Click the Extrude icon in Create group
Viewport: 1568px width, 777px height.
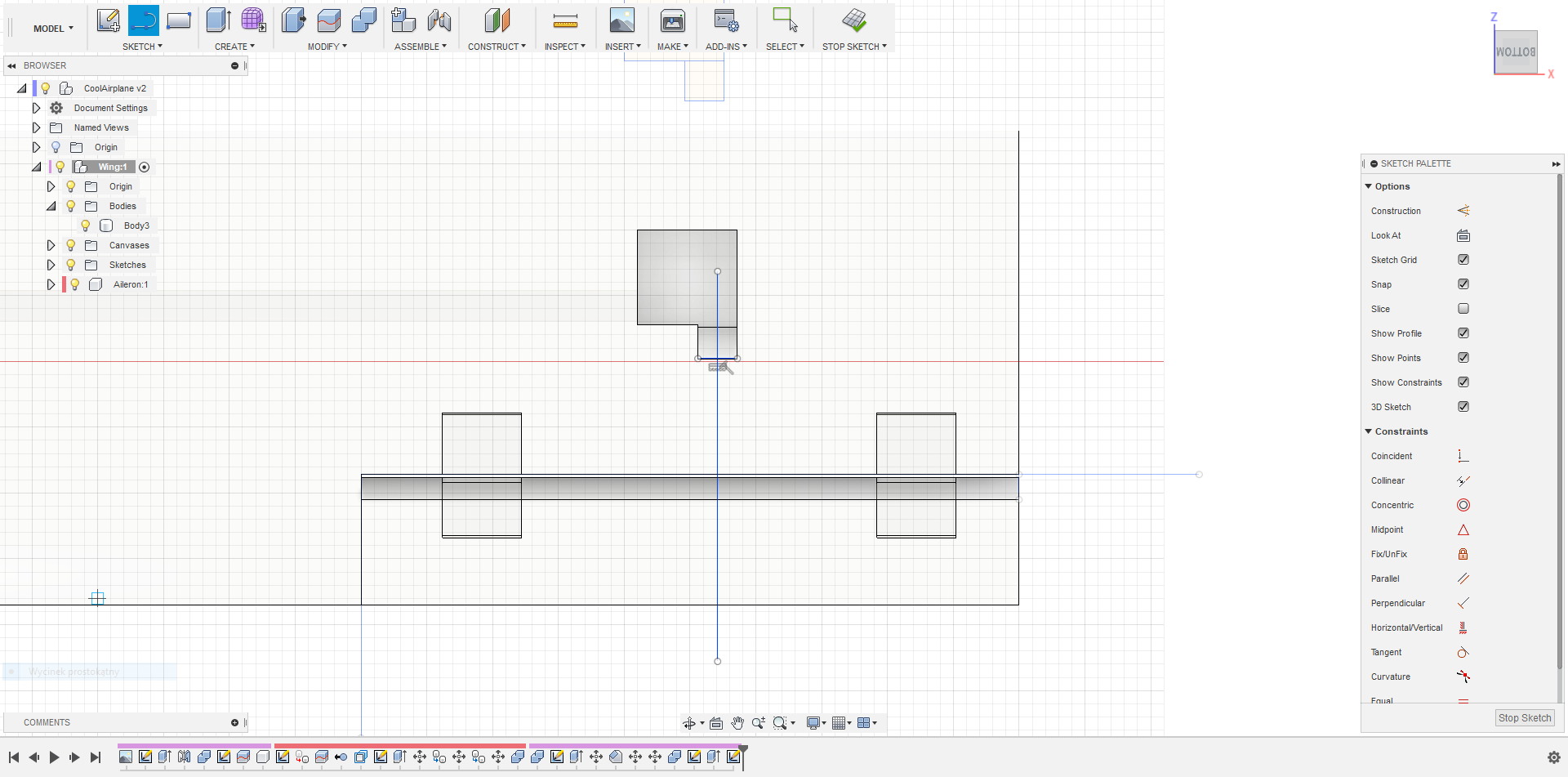(x=218, y=20)
